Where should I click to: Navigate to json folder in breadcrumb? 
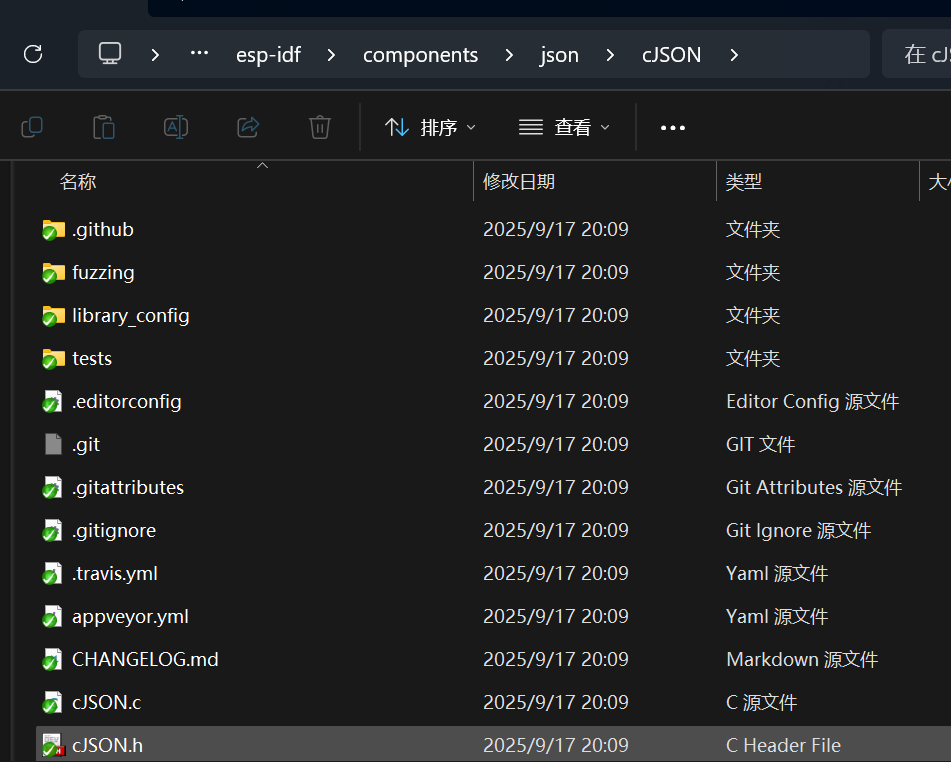pyautogui.click(x=559, y=55)
